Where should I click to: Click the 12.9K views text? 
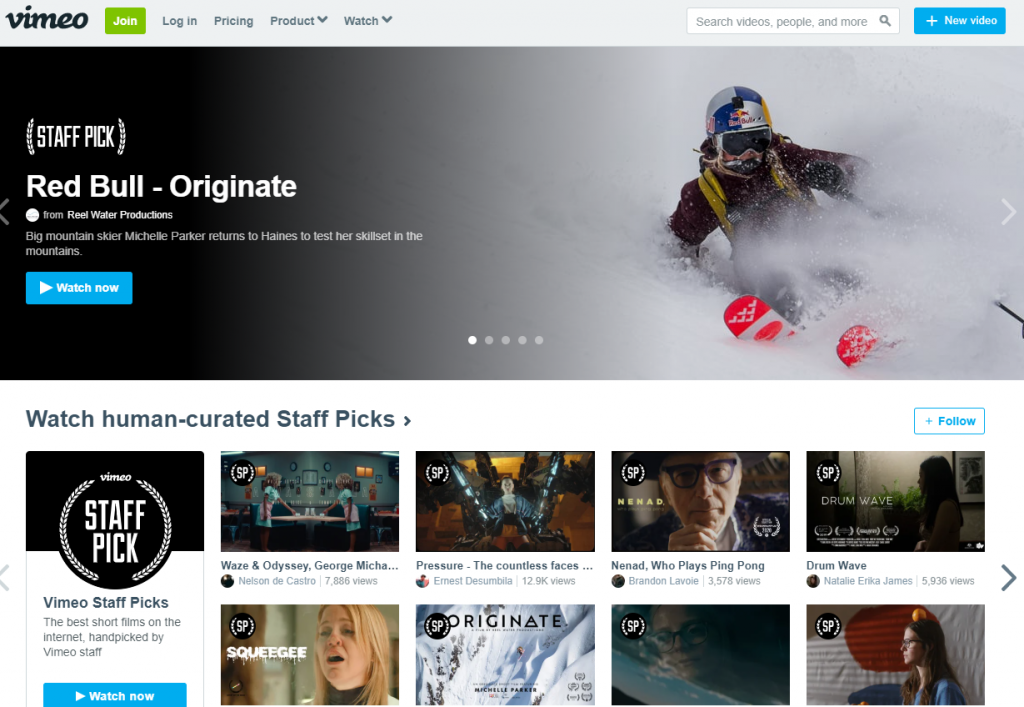(x=549, y=581)
